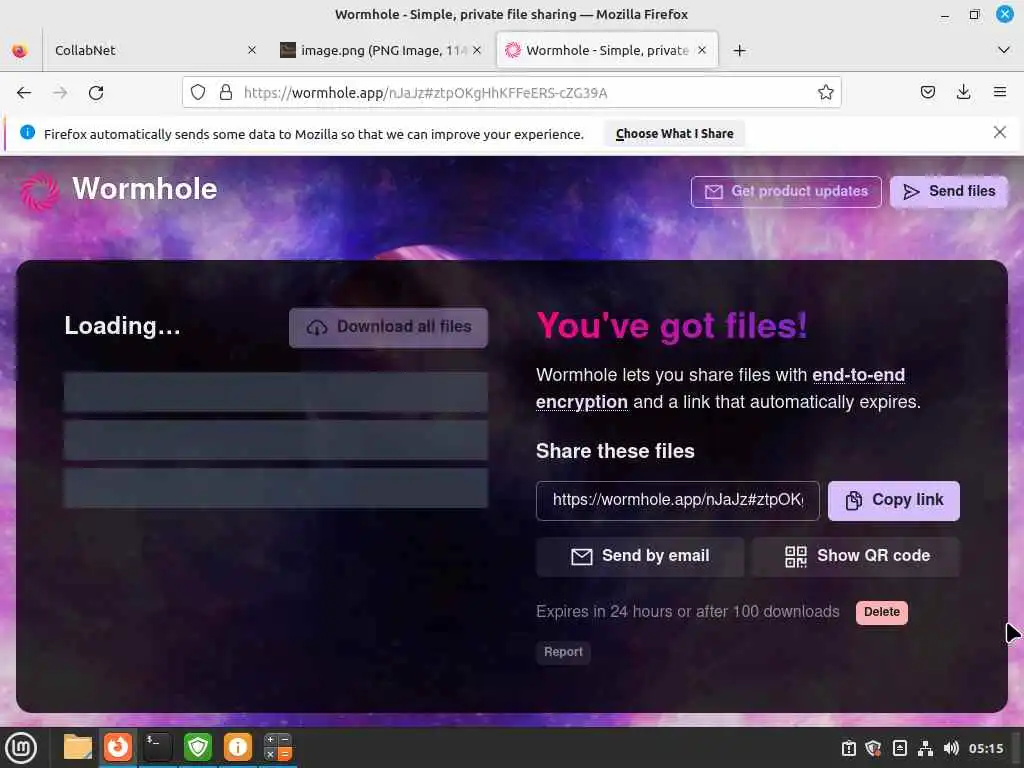Reload the Wormhole page
This screenshot has width=1024, height=768.
tap(96, 93)
